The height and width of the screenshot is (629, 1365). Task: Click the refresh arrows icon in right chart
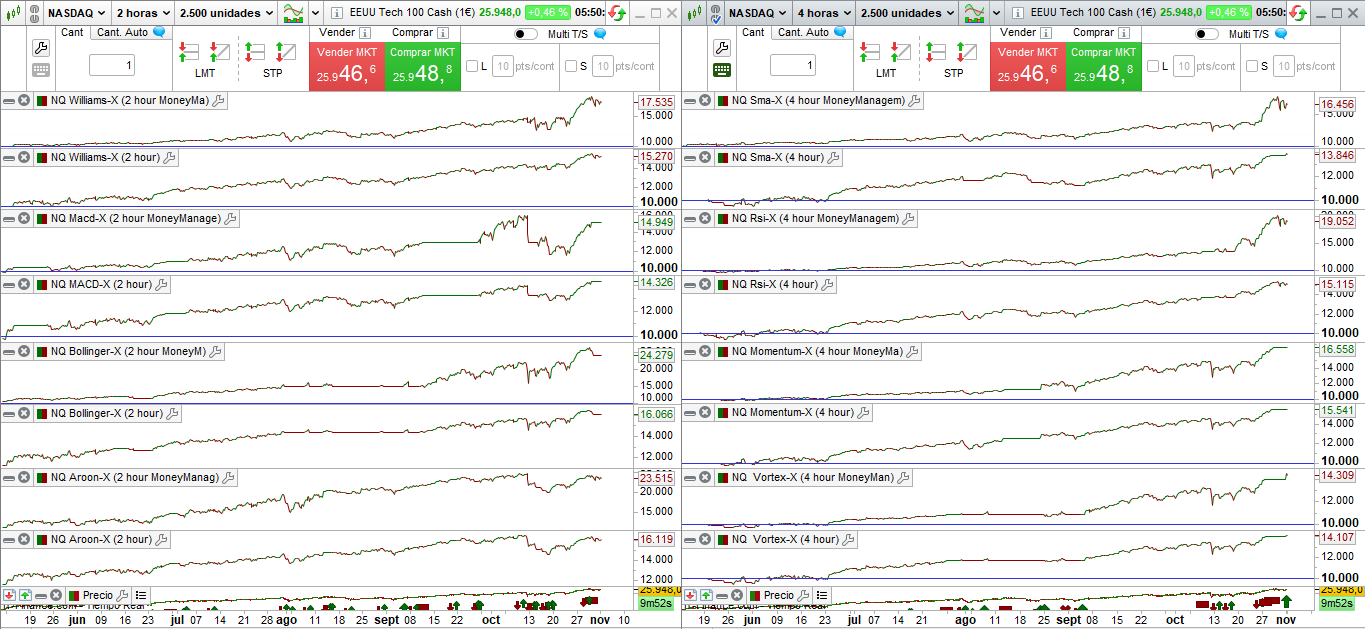pyautogui.click(x=1297, y=13)
